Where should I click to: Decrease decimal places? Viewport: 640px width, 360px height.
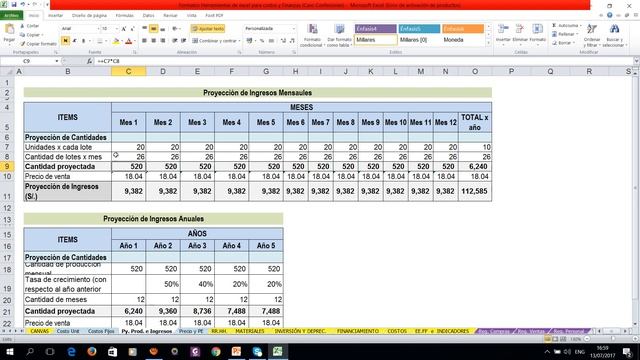tap(292, 41)
